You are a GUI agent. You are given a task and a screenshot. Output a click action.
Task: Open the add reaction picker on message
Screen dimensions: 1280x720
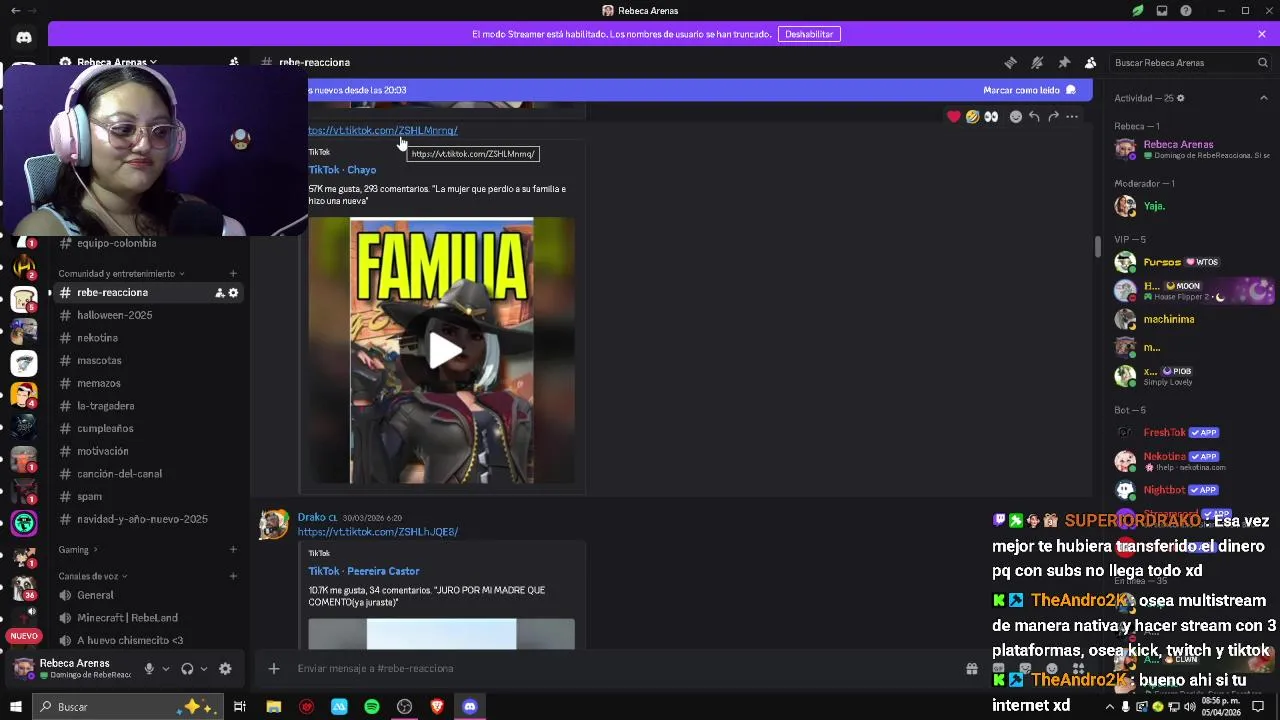coord(1016,117)
